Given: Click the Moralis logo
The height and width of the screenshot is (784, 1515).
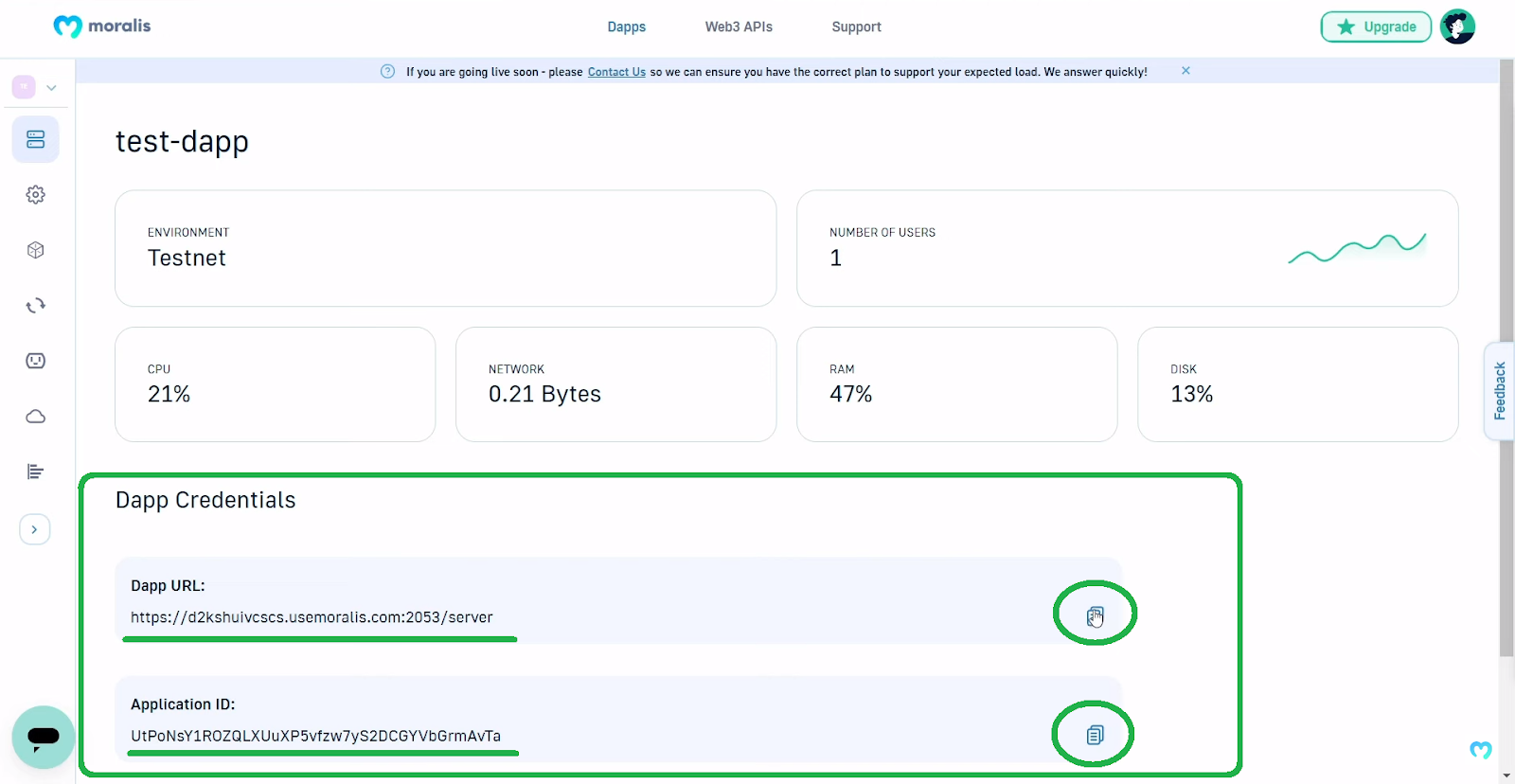Looking at the screenshot, I should point(102,27).
